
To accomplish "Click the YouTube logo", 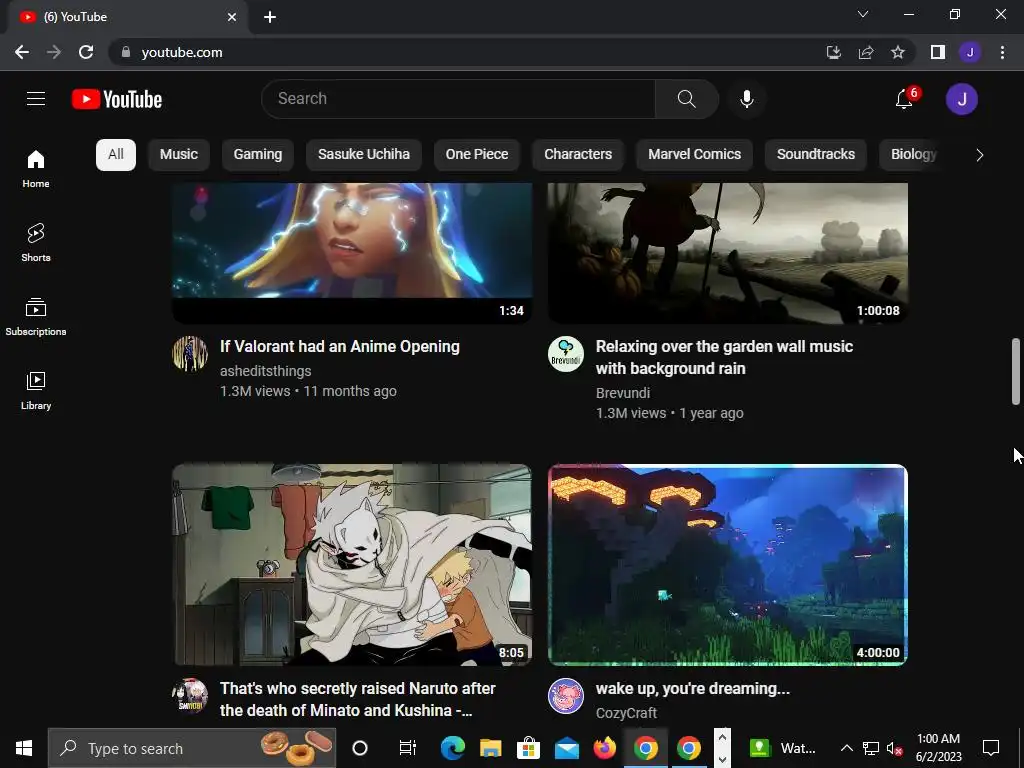I will click(117, 99).
